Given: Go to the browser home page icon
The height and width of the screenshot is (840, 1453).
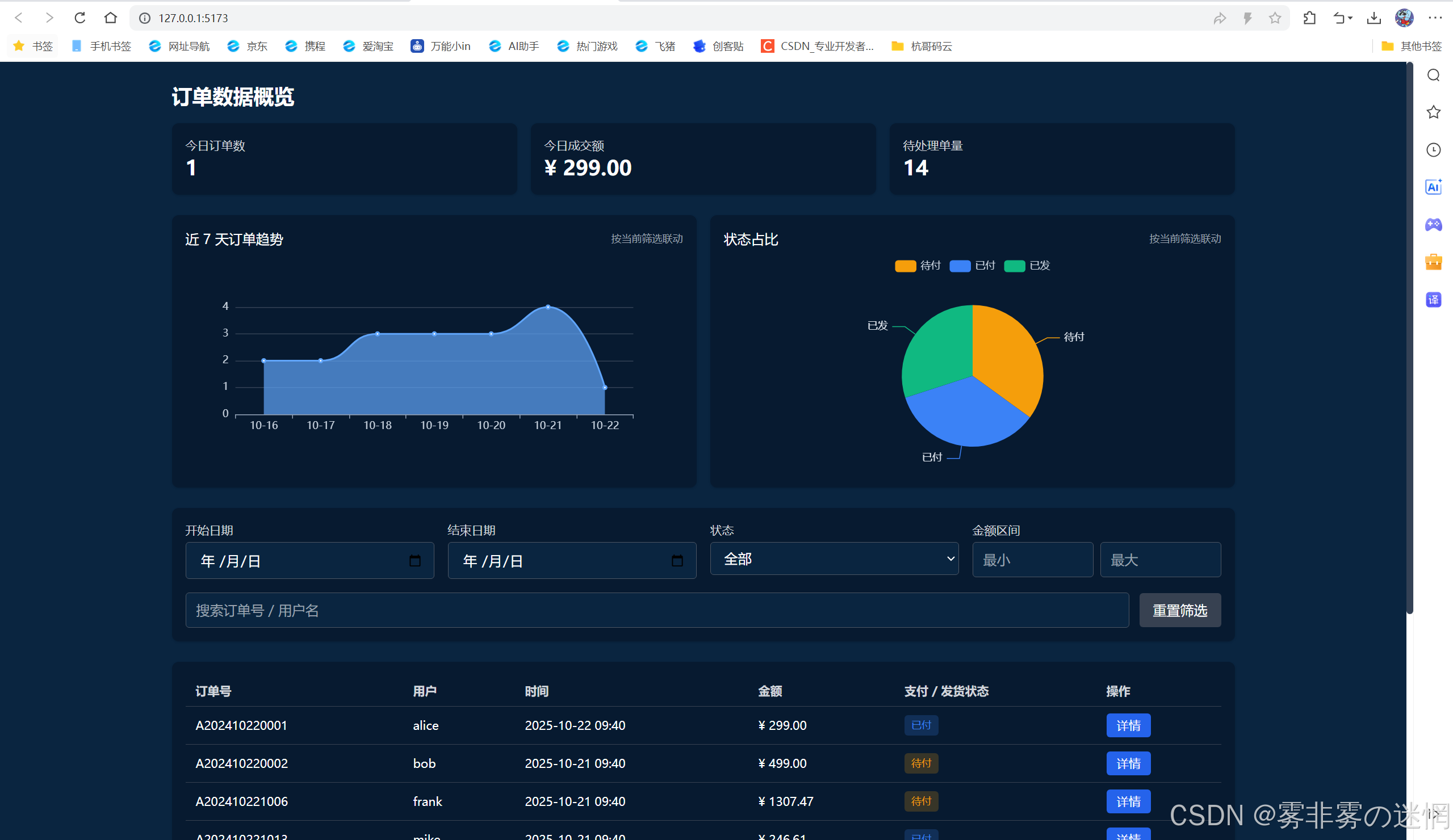Looking at the screenshot, I should 111,18.
